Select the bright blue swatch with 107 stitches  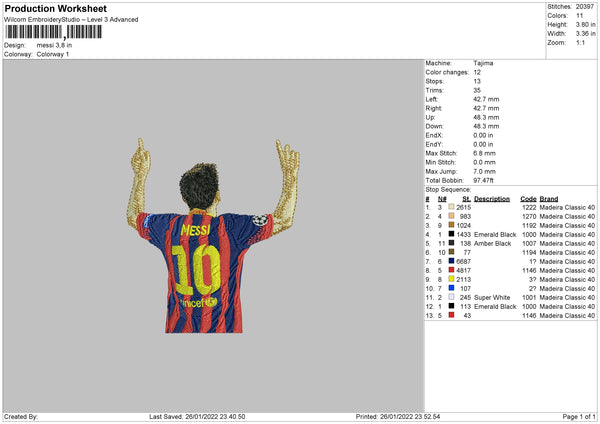[451, 288]
